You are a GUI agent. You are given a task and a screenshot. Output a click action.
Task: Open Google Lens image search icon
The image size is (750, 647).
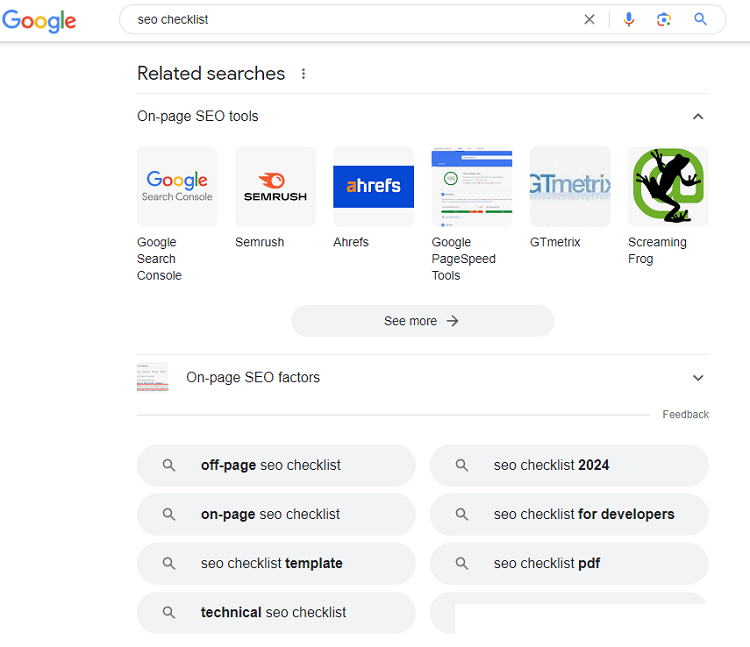[x=663, y=20]
